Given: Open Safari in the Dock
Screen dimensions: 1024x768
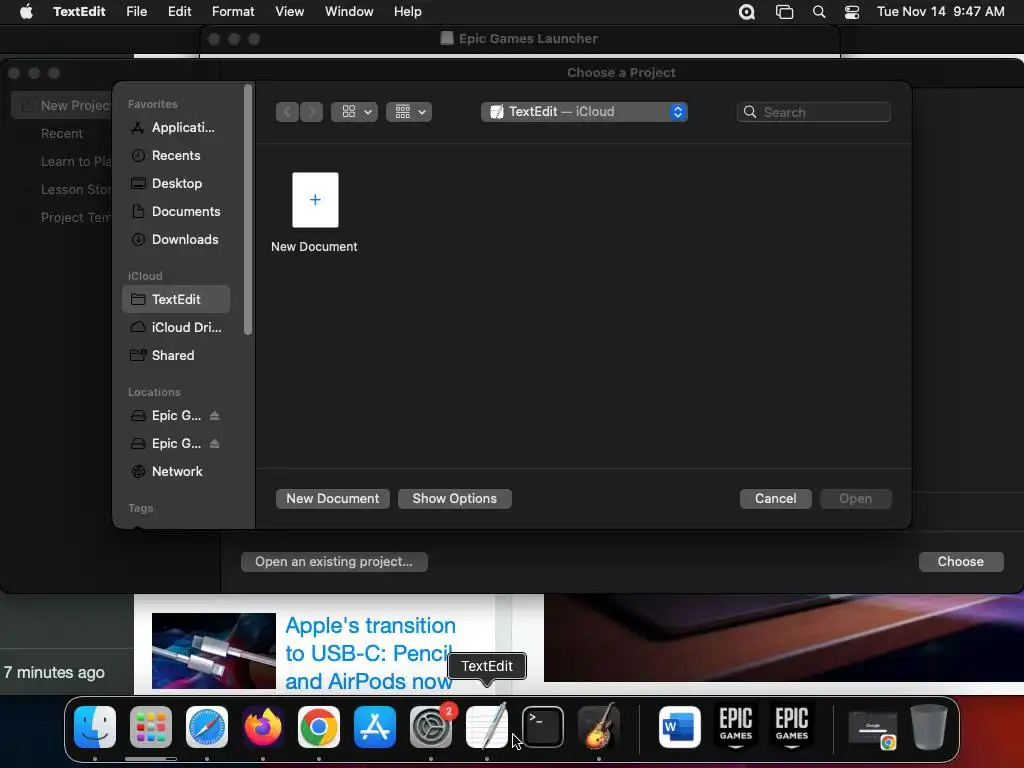Looking at the screenshot, I should 207,727.
